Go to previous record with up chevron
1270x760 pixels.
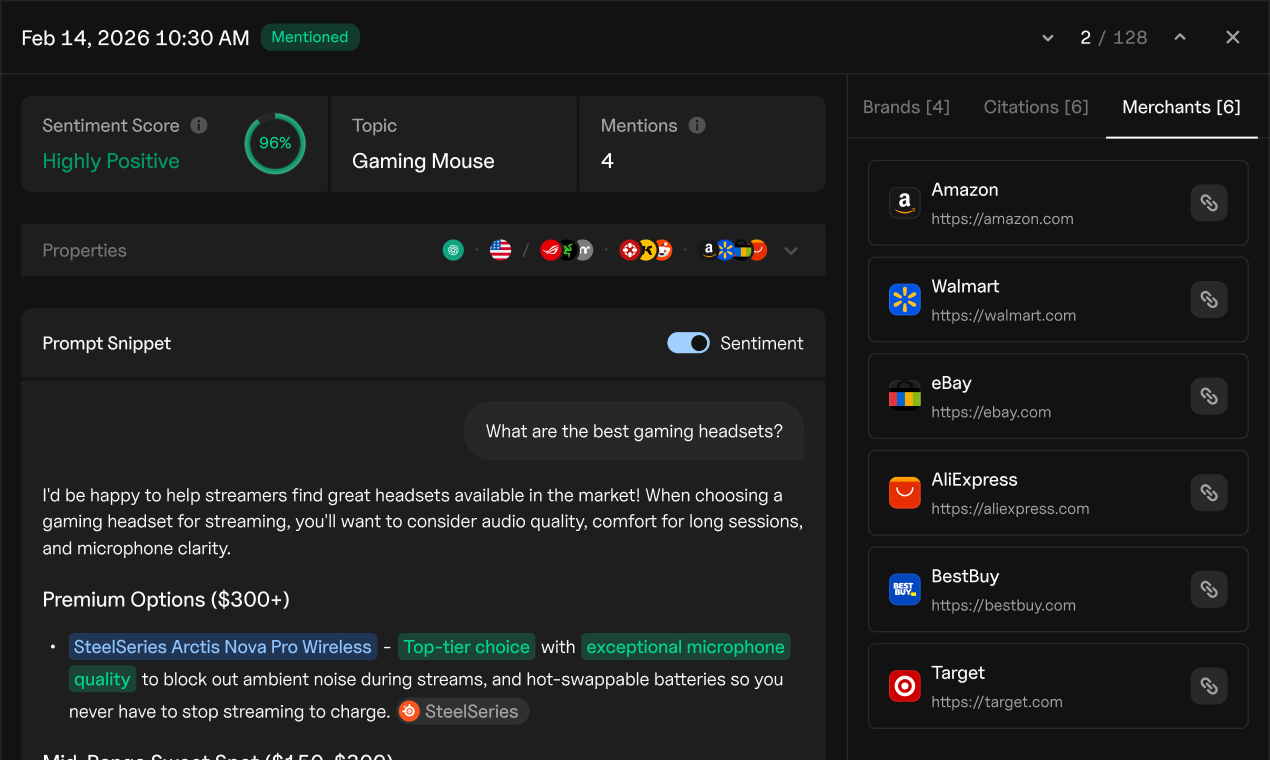pyautogui.click(x=1180, y=37)
